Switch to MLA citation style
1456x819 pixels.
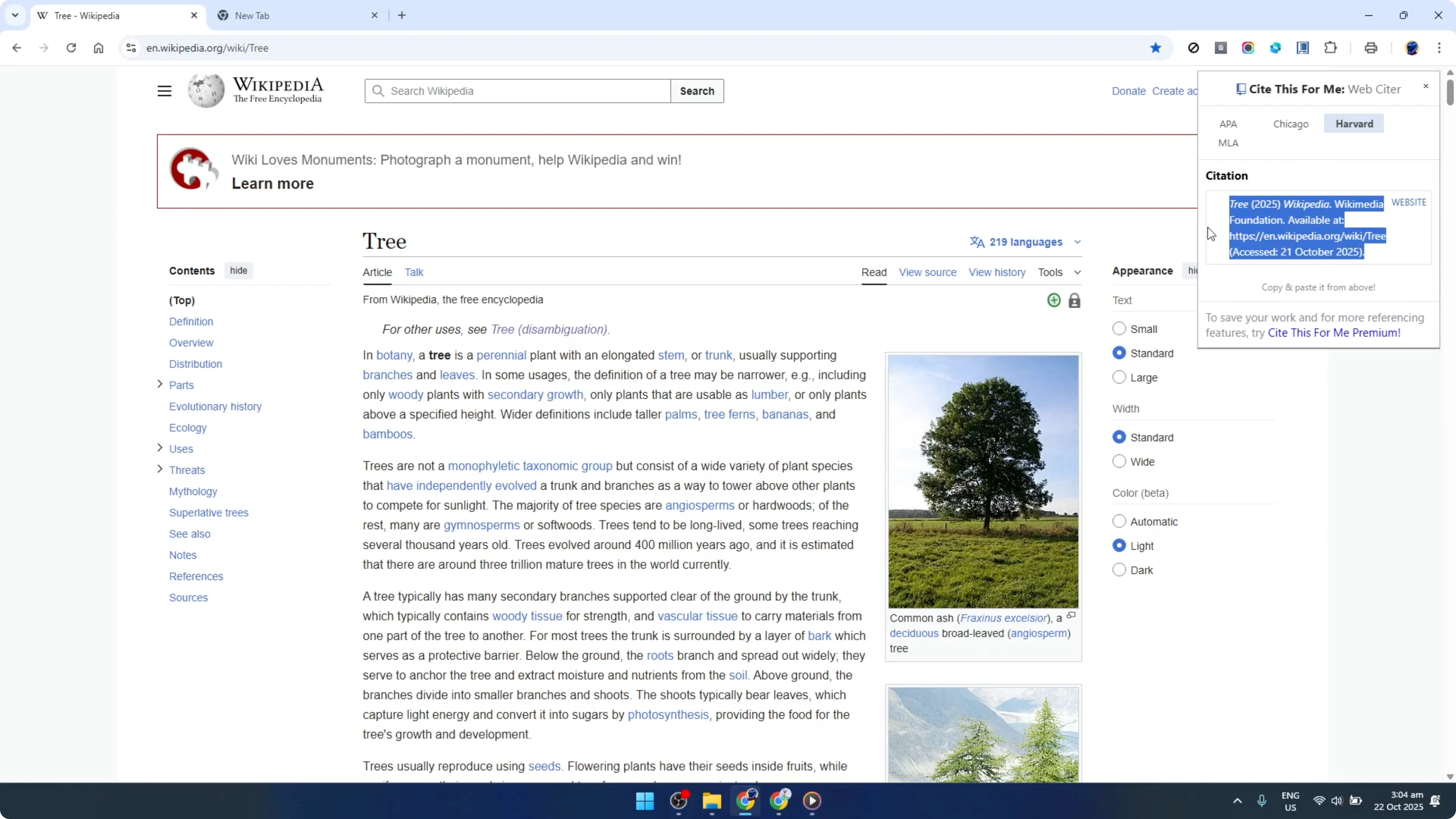[1228, 143]
